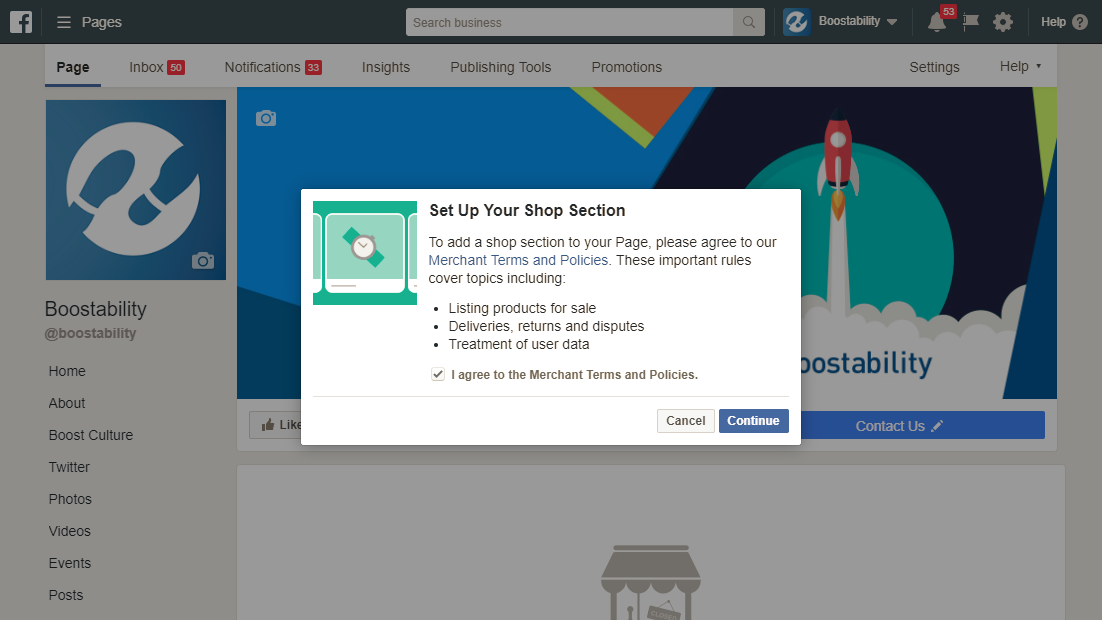Click the Boostability profile picture
The width and height of the screenshot is (1102, 620).
click(x=136, y=190)
